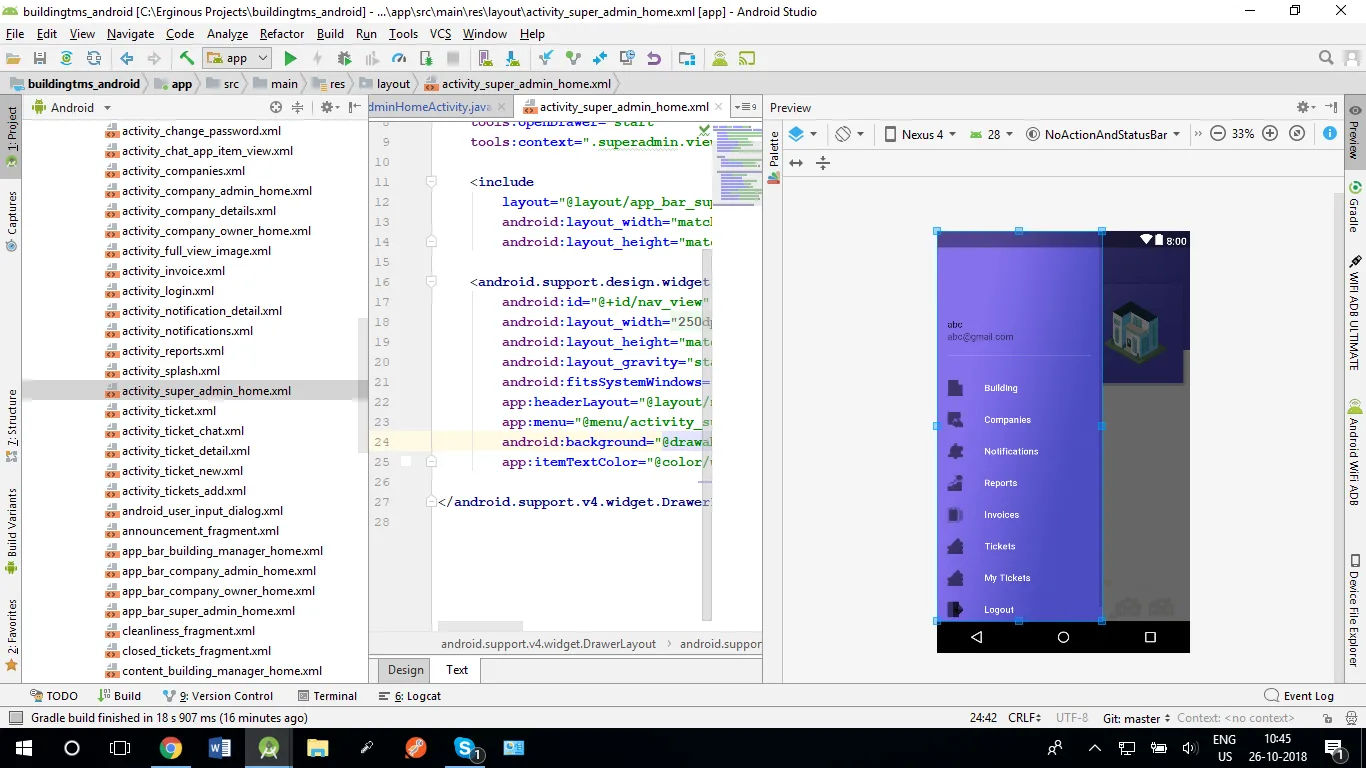Open the NoActionAndStatusBar theme dropdown
The image size is (1366, 768).
click(x=1103, y=134)
